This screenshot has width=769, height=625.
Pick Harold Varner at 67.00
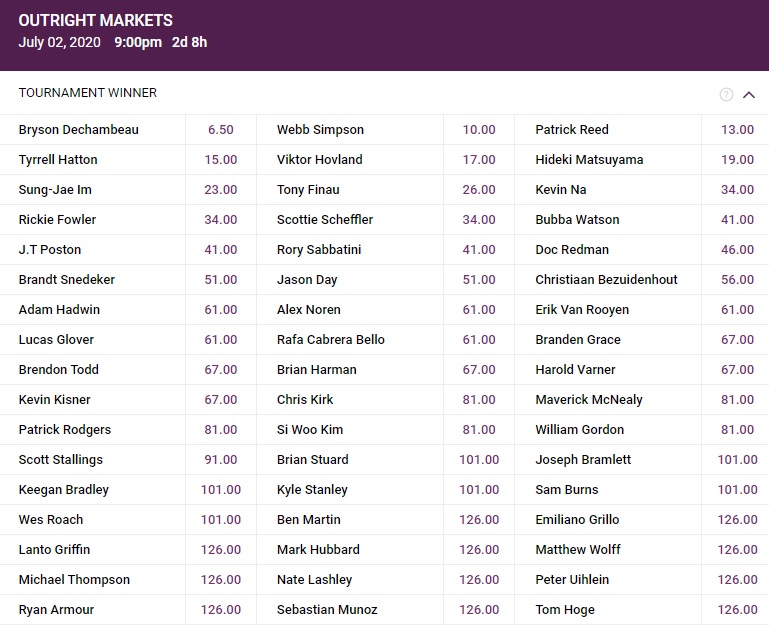pos(737,369)
